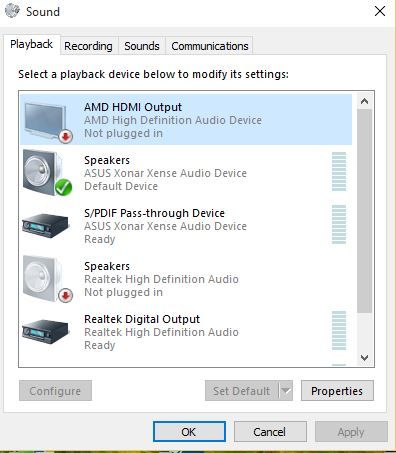Click the Cancel button
This screenshot has height=453, width=396.
tap(270, 432)
